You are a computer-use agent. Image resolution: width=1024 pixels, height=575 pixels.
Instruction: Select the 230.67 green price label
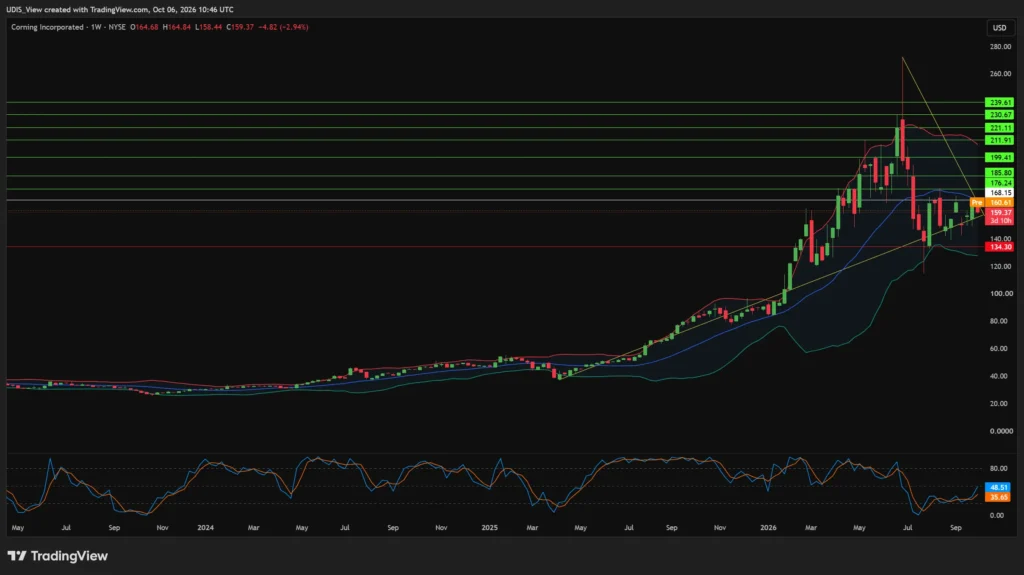pyautogui.click(x=999, y=115)
